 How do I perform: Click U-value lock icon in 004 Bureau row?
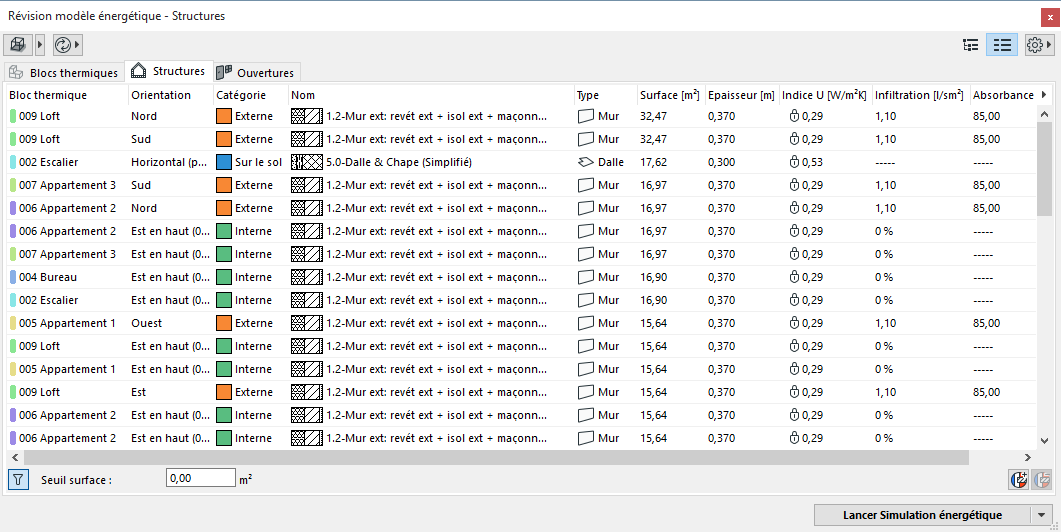click(794, 278)
